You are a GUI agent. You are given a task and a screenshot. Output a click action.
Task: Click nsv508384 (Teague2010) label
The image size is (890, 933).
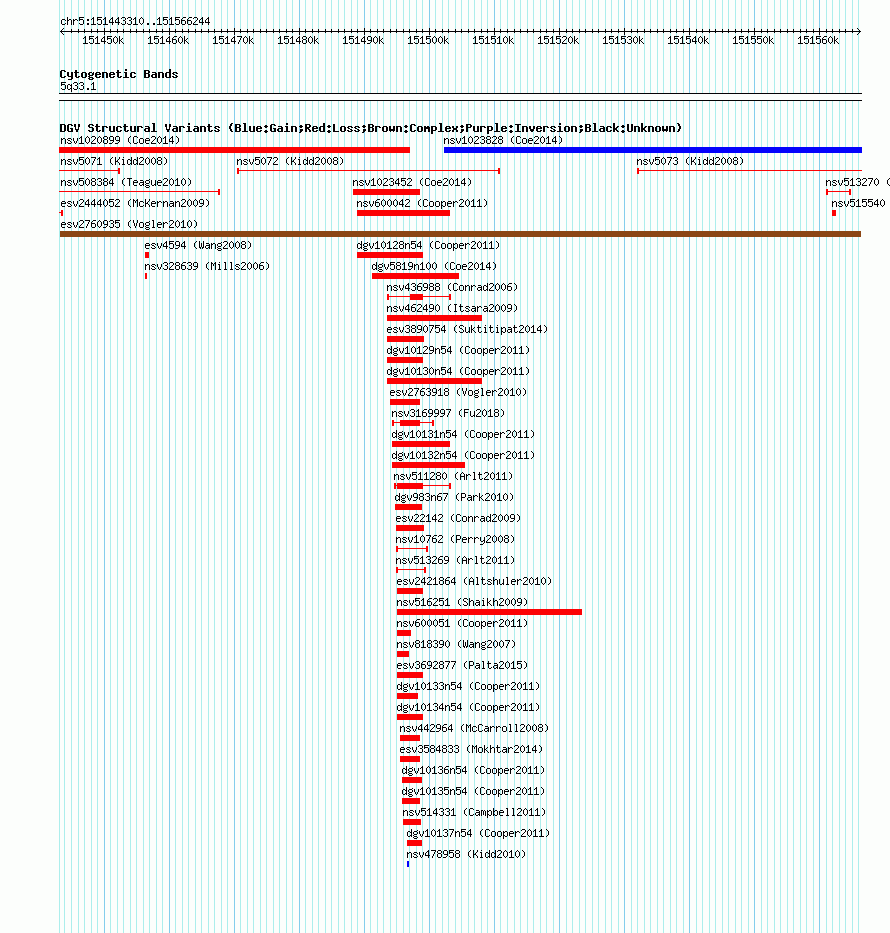[x=126, y=182]
